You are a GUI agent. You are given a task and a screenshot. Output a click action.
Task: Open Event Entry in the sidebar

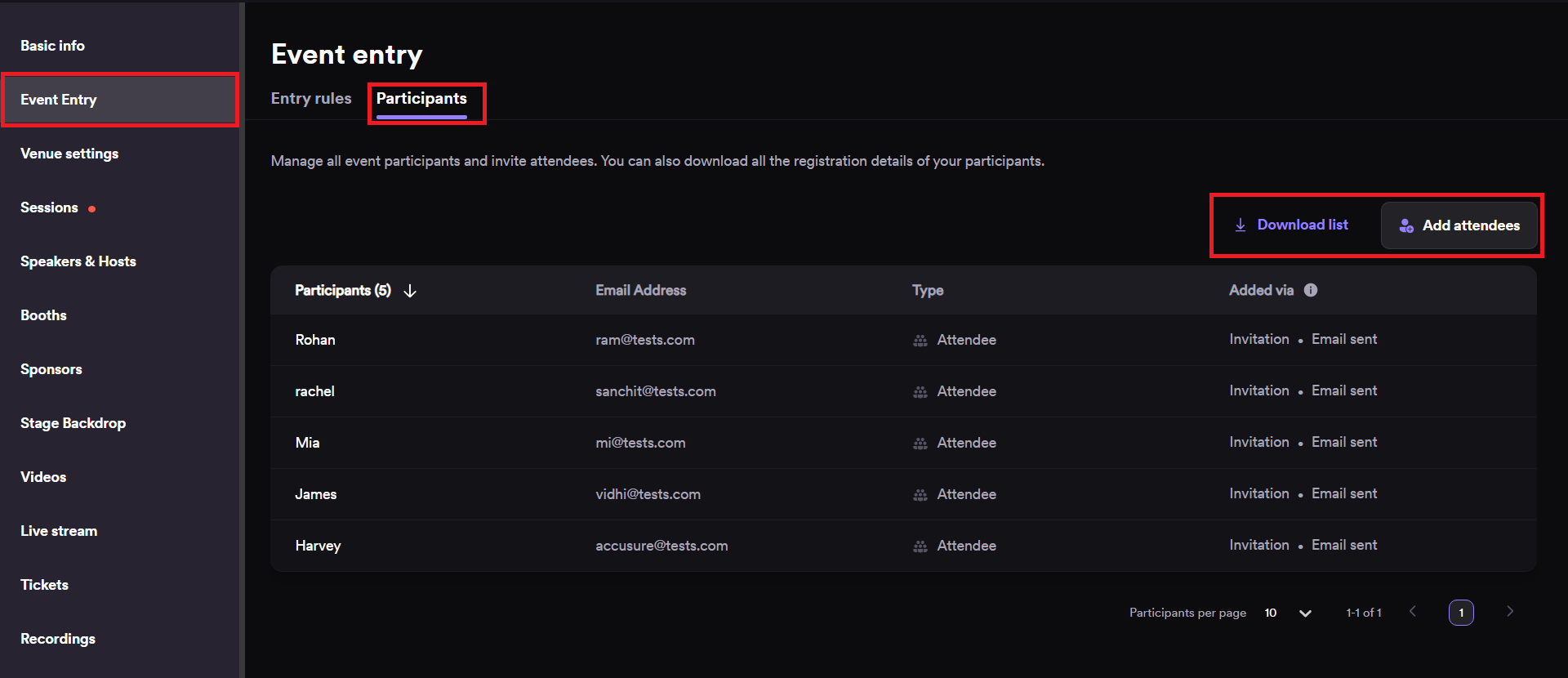(119, 100)
